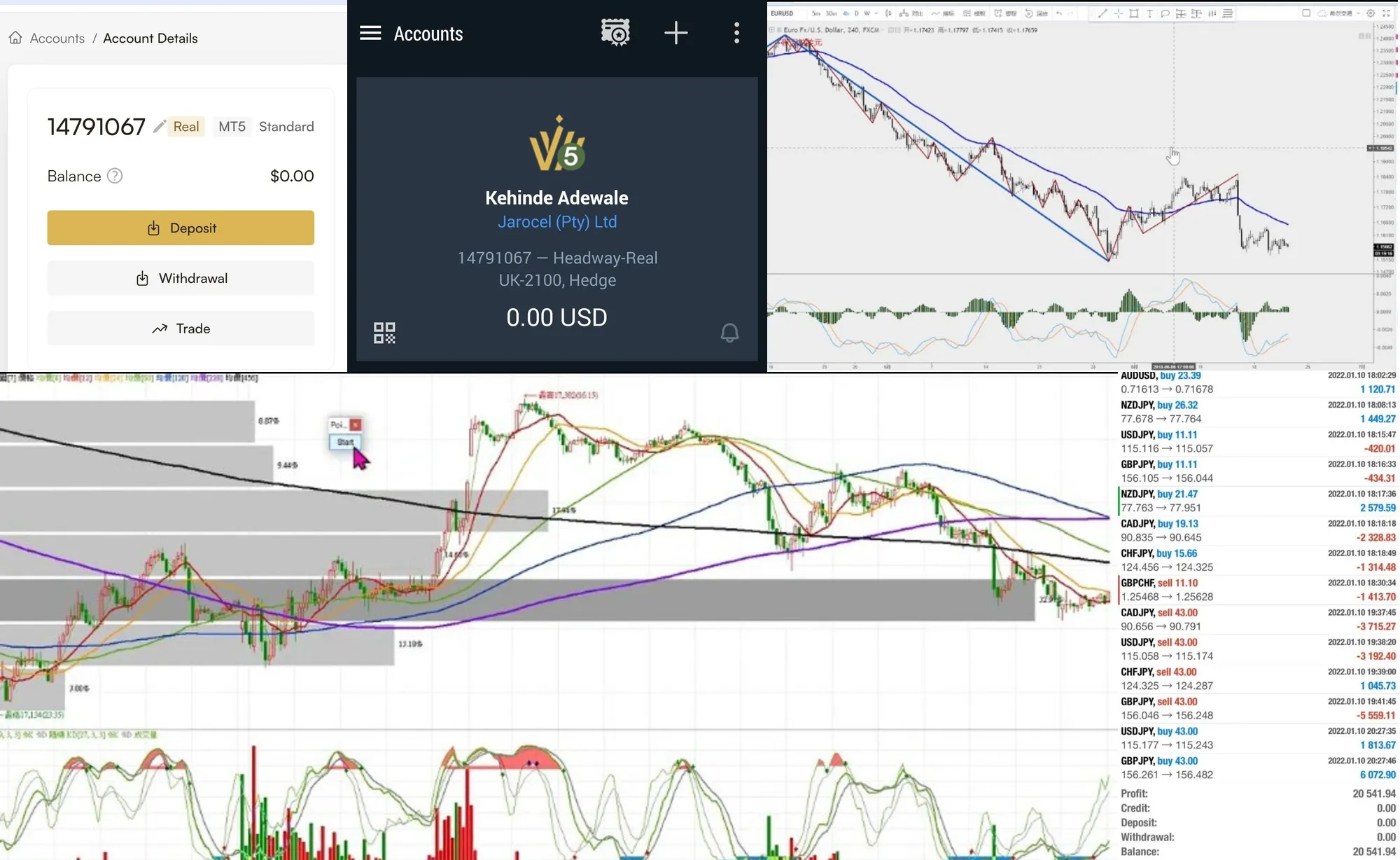Open notifications bell on the account card
Screen dimensions: 1400x860
pyautogui.click(x=729, y=333)
